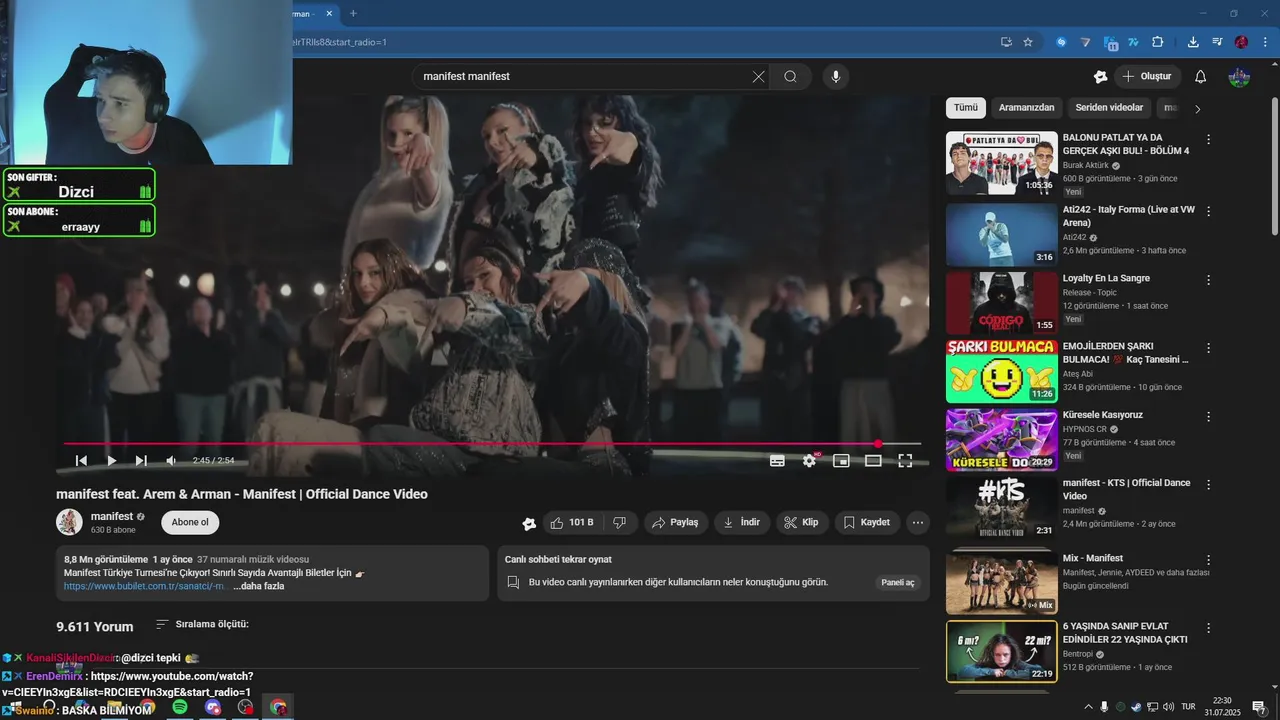
Task: Open Chrome three-dot menu
Action: point(1264,42)
